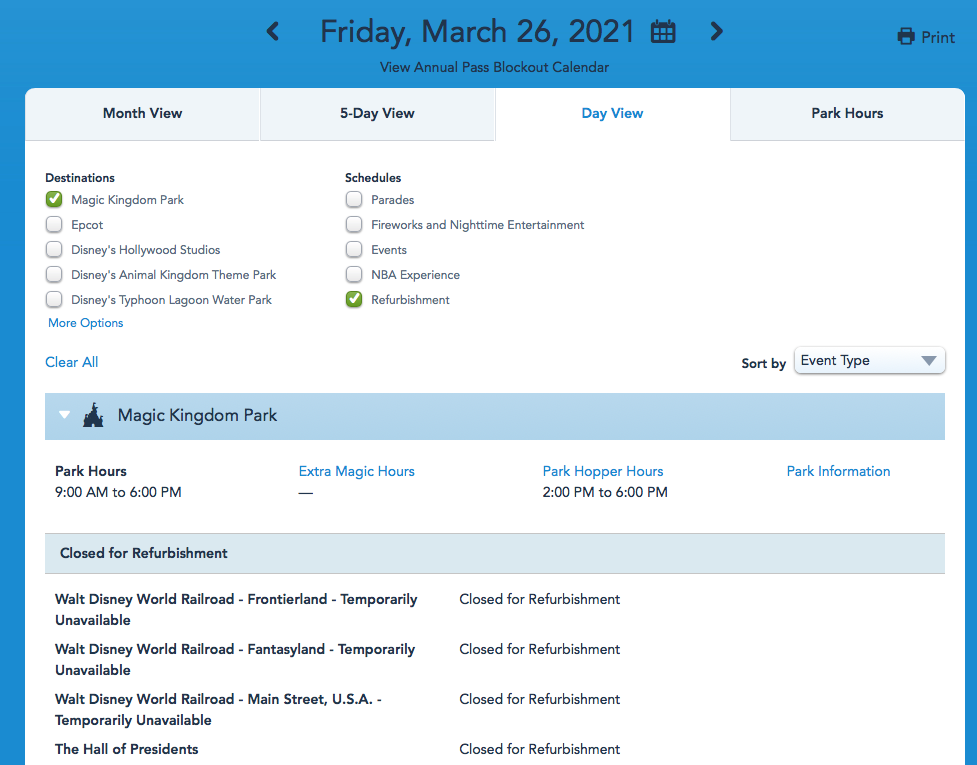Click the Print text label
Viewport: 977px width, 765px height.
(938, 37)
